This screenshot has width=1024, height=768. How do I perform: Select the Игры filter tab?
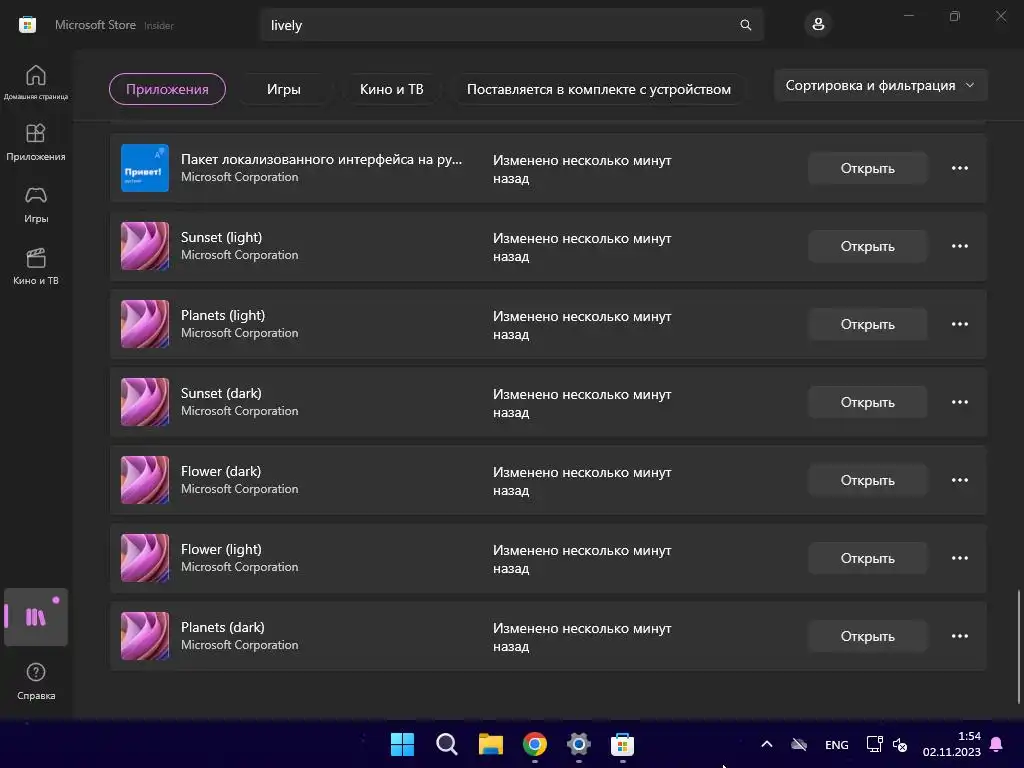(x=283, y=89)
